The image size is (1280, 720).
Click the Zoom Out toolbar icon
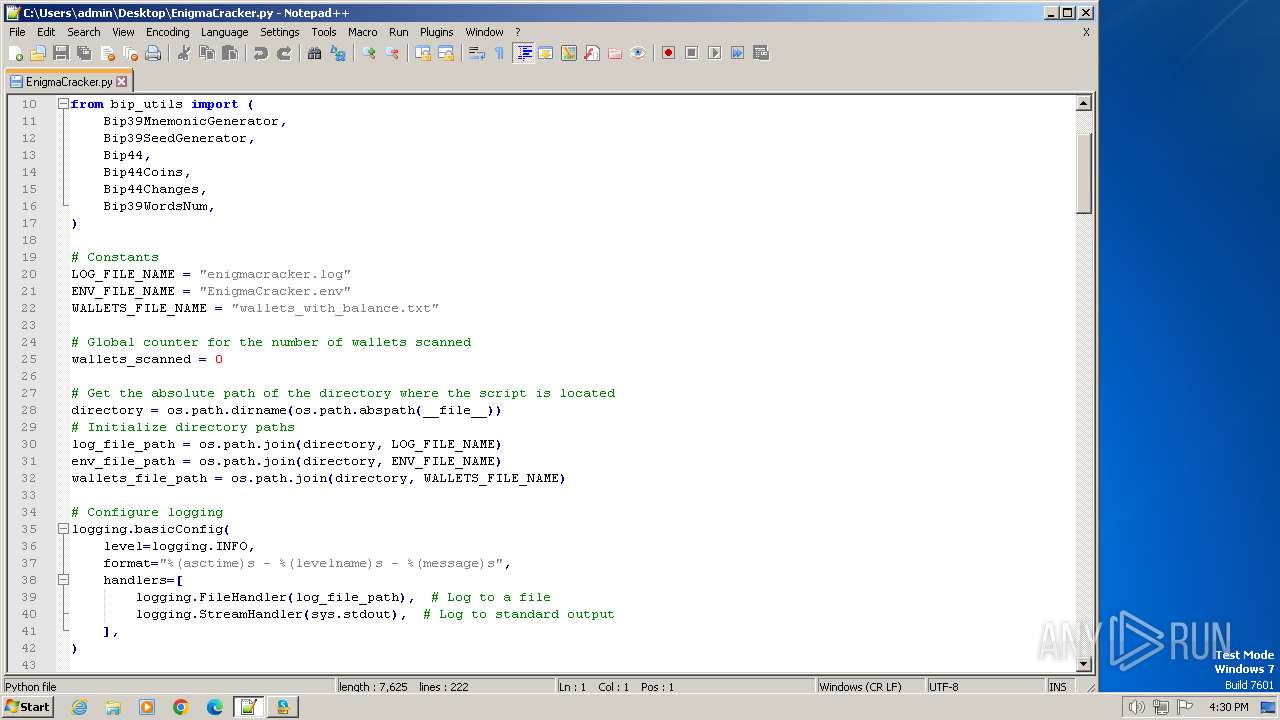coord(392,53)
